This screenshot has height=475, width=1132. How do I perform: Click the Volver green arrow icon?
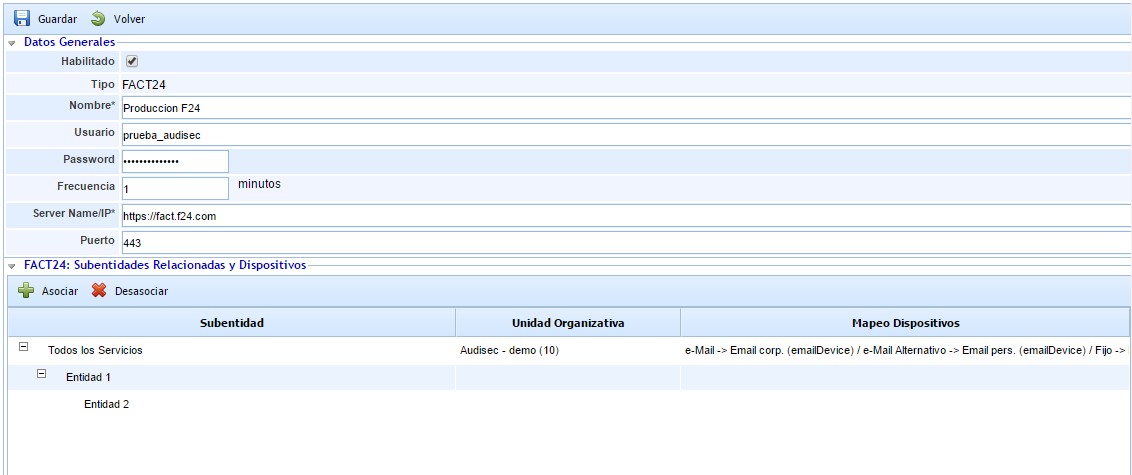(98, 19)
